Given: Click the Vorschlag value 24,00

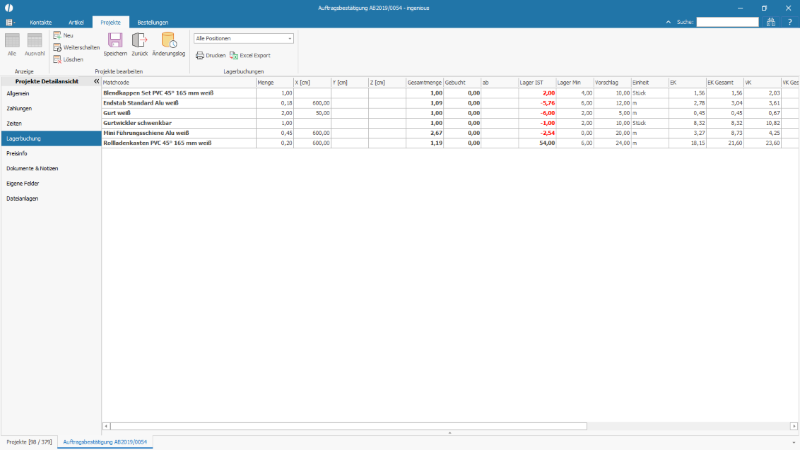Looking at the screenshot, I should coord(623,143).
